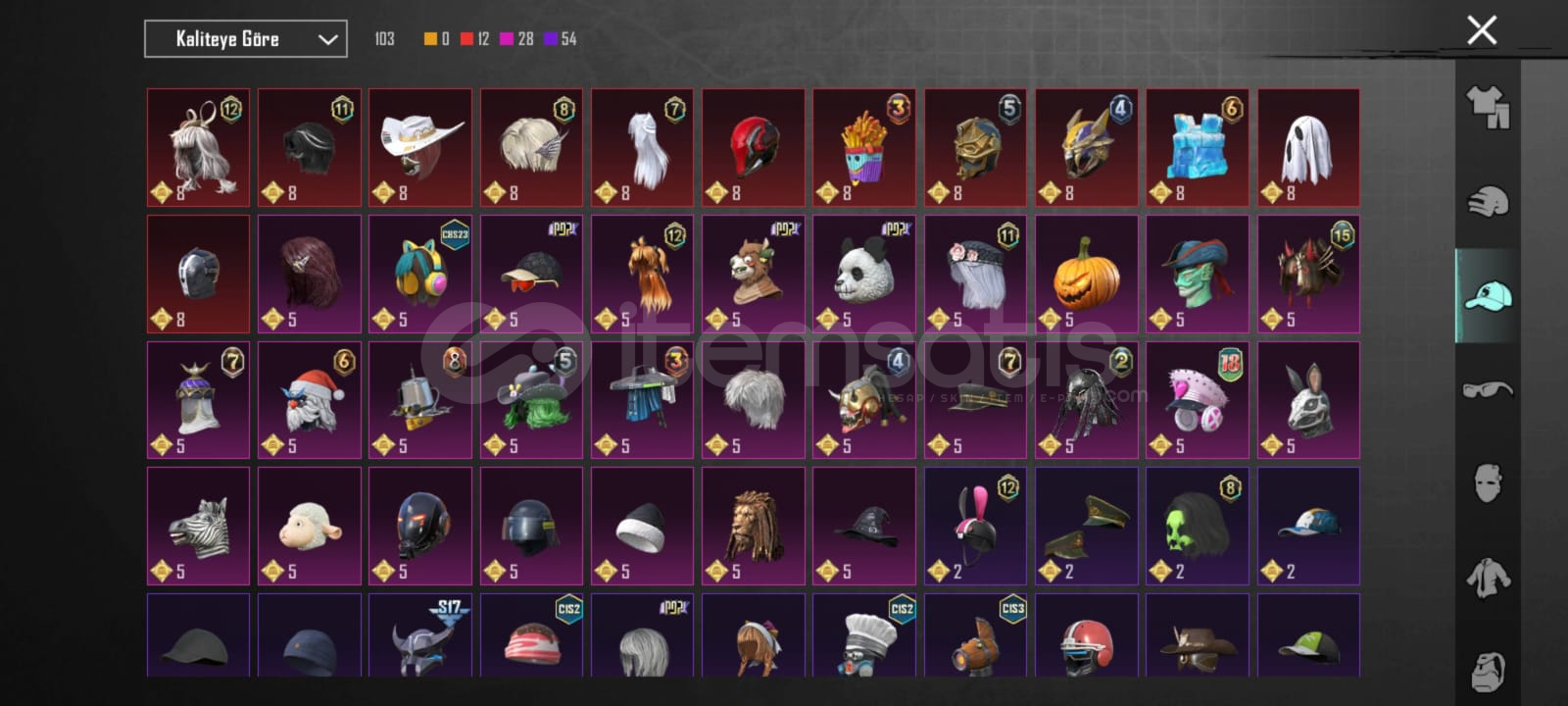Open the jacket category sidebar icon
1568x706 pixels.
(1488, 578)
